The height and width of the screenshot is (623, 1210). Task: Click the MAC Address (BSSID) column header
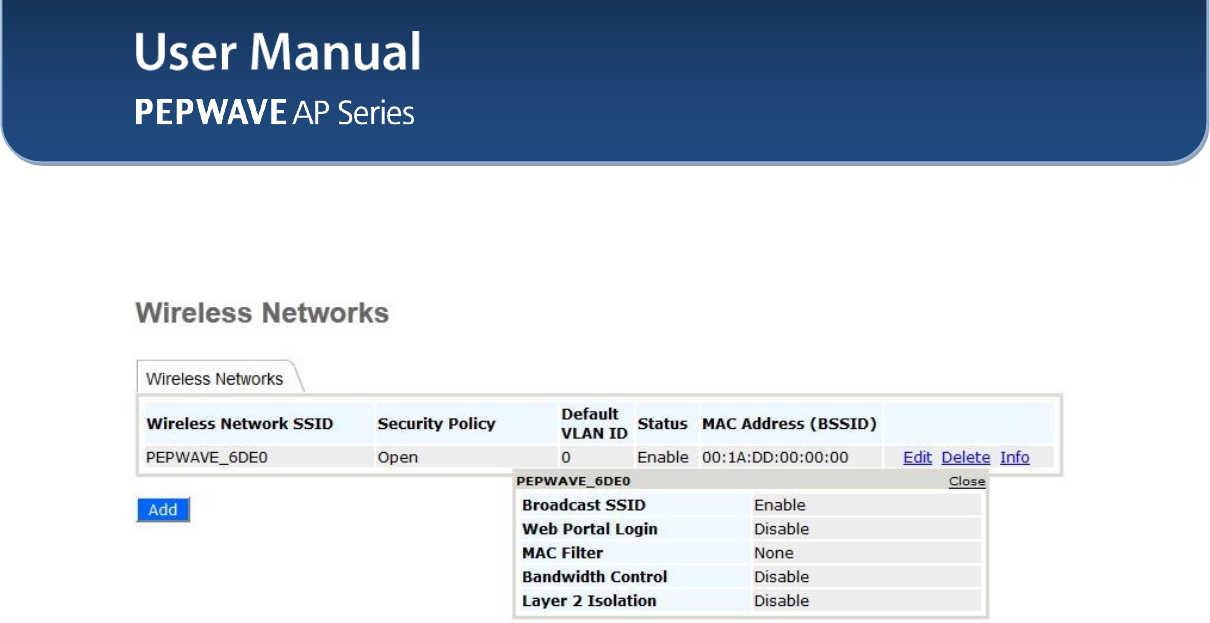click(x=789, y=424)
